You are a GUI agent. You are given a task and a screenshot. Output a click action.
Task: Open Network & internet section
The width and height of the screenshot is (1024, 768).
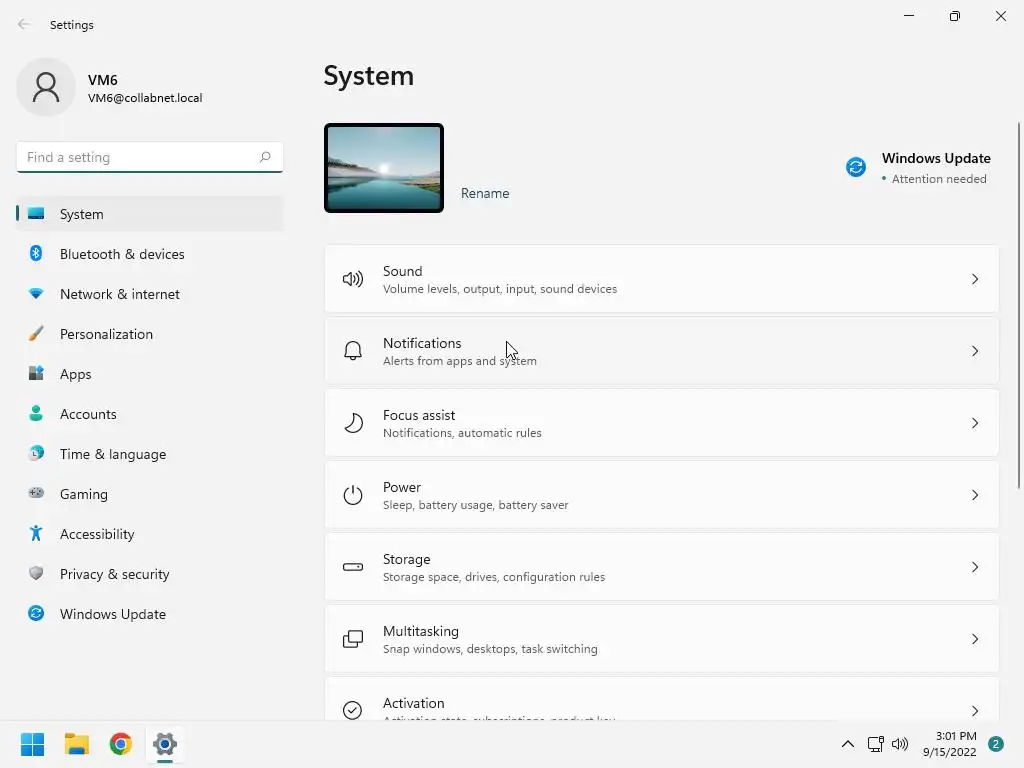[150, 294]
